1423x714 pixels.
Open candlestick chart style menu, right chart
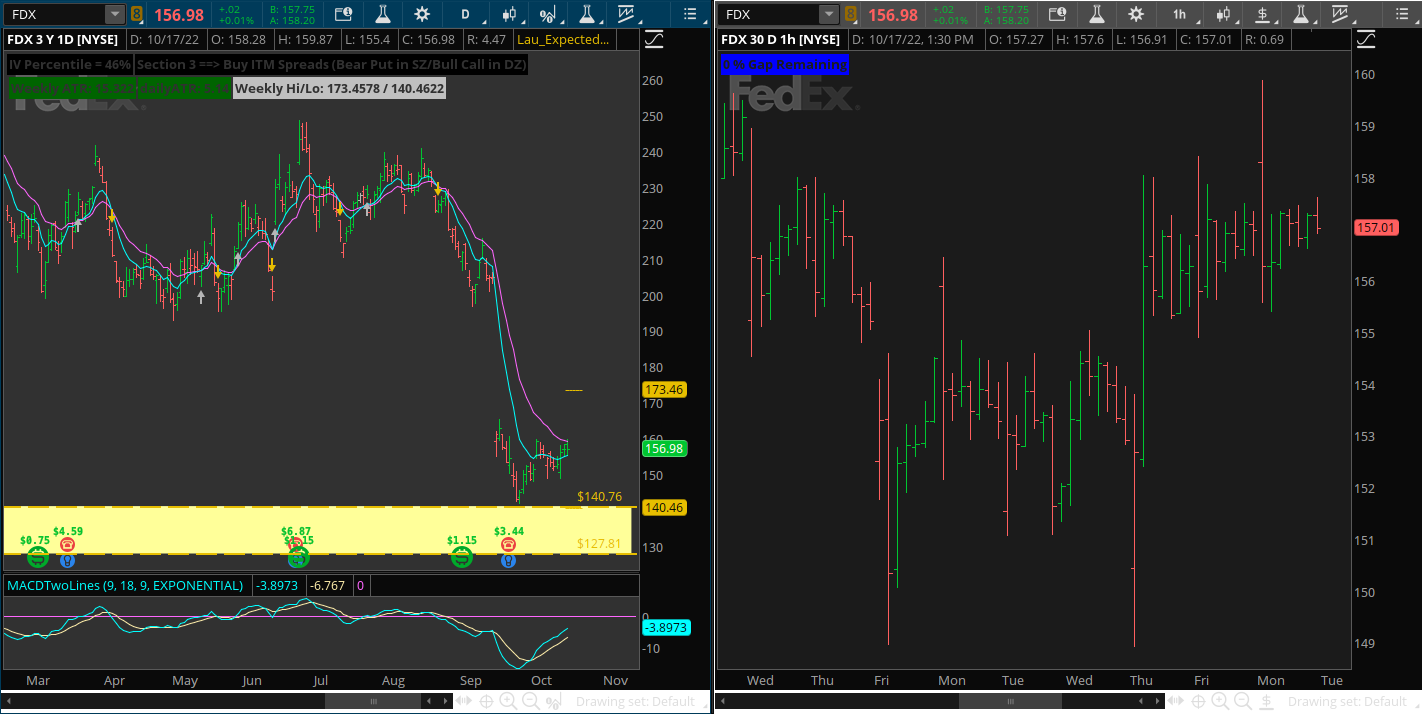[x=1223, y=14]
